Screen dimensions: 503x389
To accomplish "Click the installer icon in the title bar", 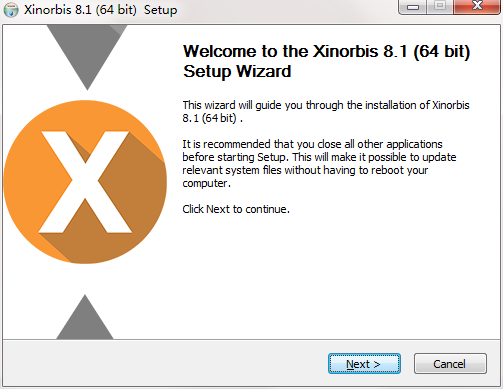I will [x=11, y=10].
